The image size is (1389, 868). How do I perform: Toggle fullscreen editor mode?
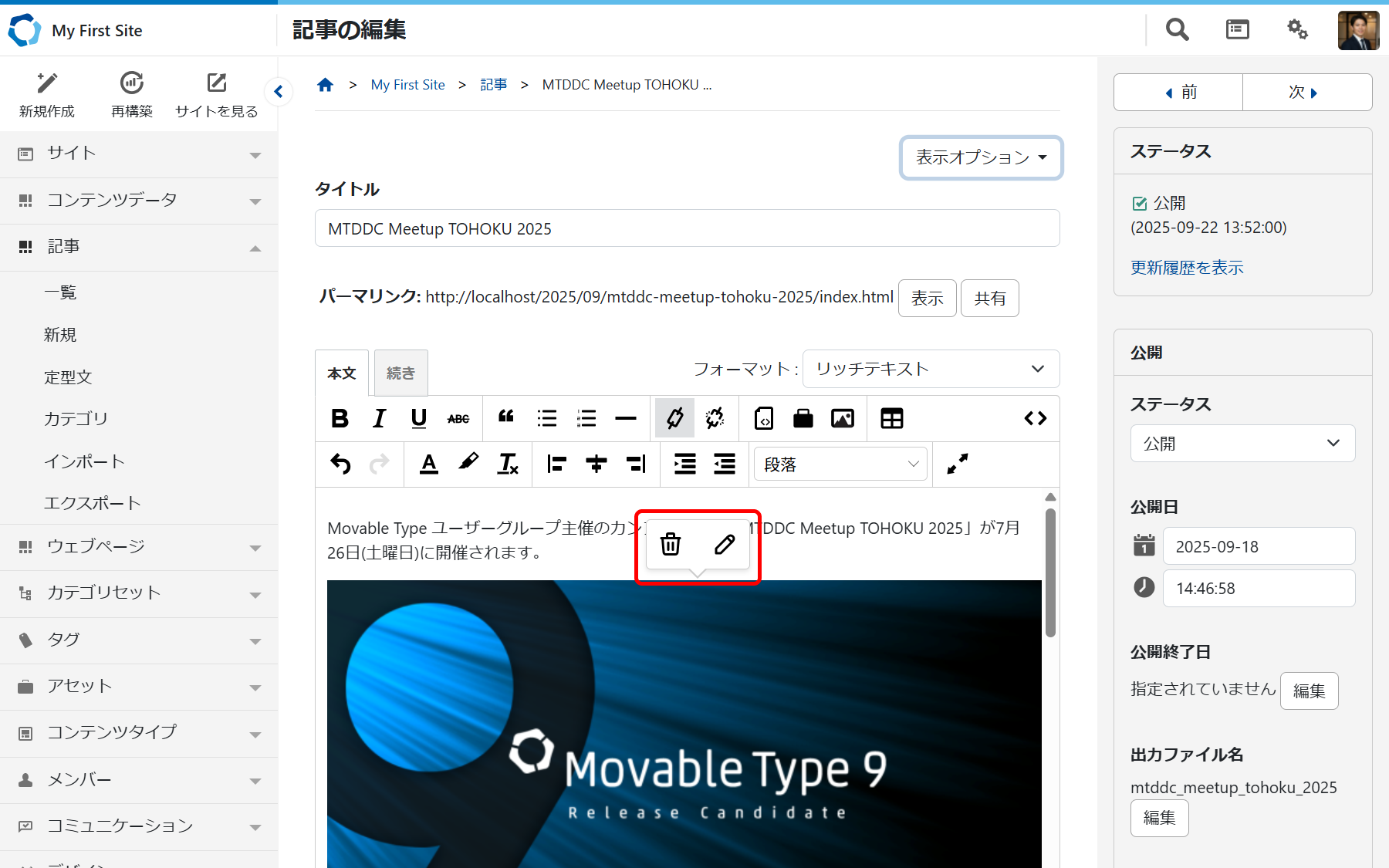[x=957, y=464]
